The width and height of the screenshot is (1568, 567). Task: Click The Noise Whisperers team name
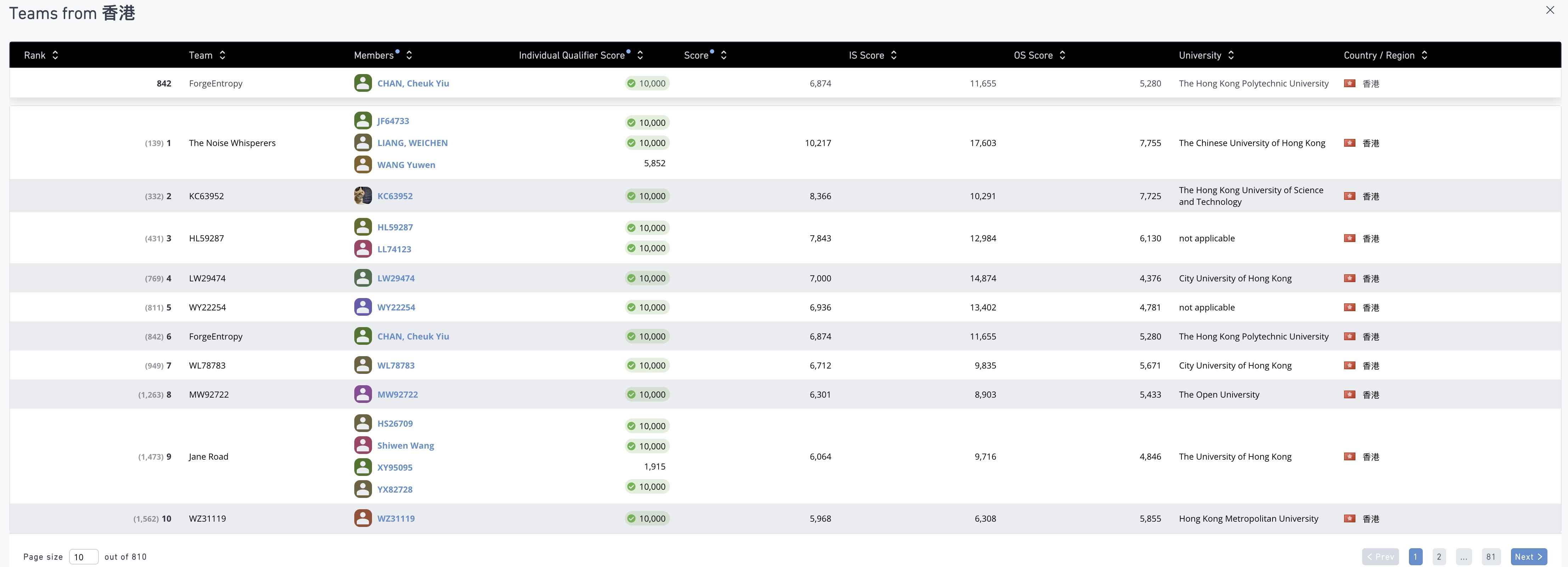pos(232,142)
